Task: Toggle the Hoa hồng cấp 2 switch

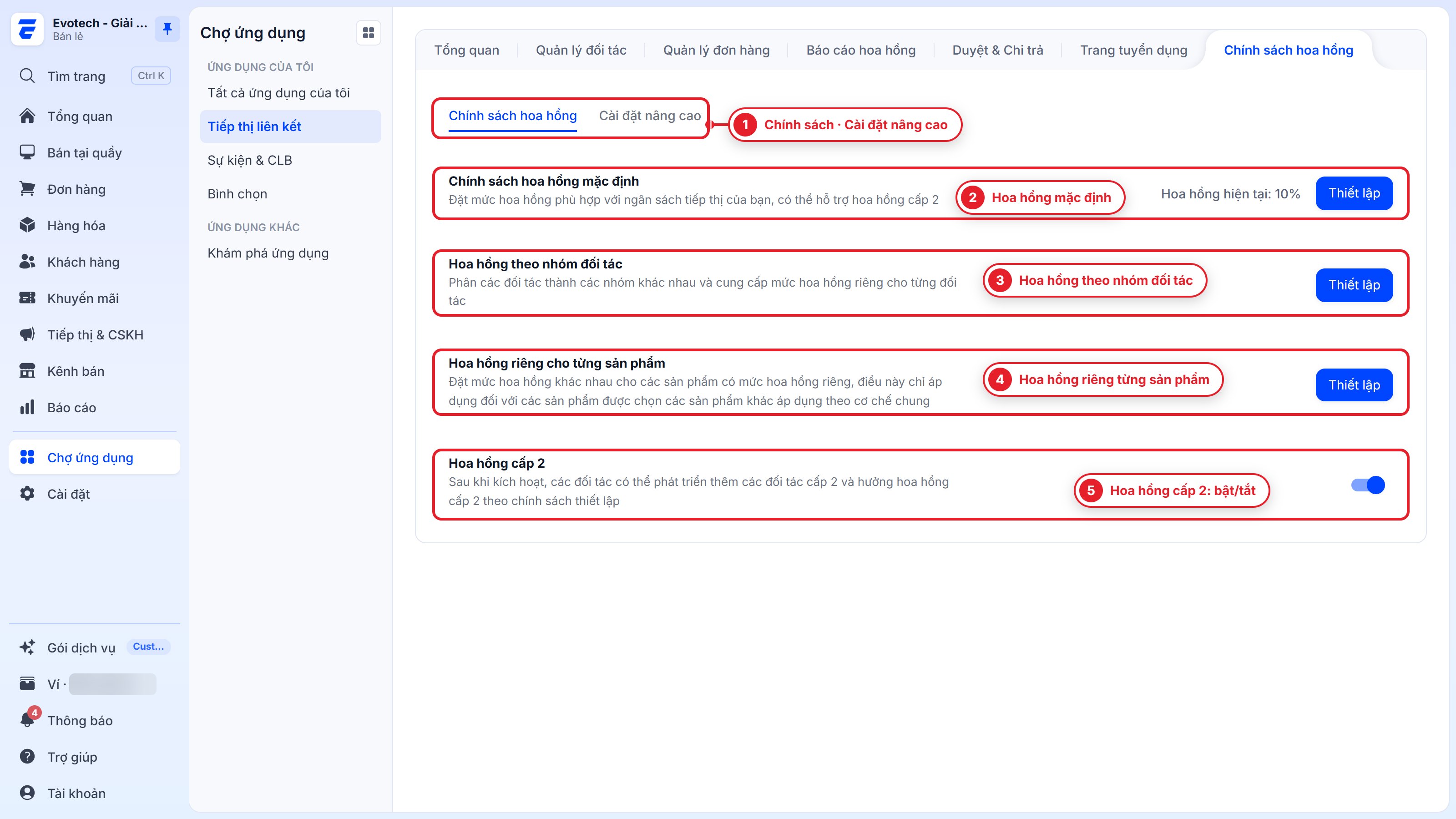Action: 1368,485
